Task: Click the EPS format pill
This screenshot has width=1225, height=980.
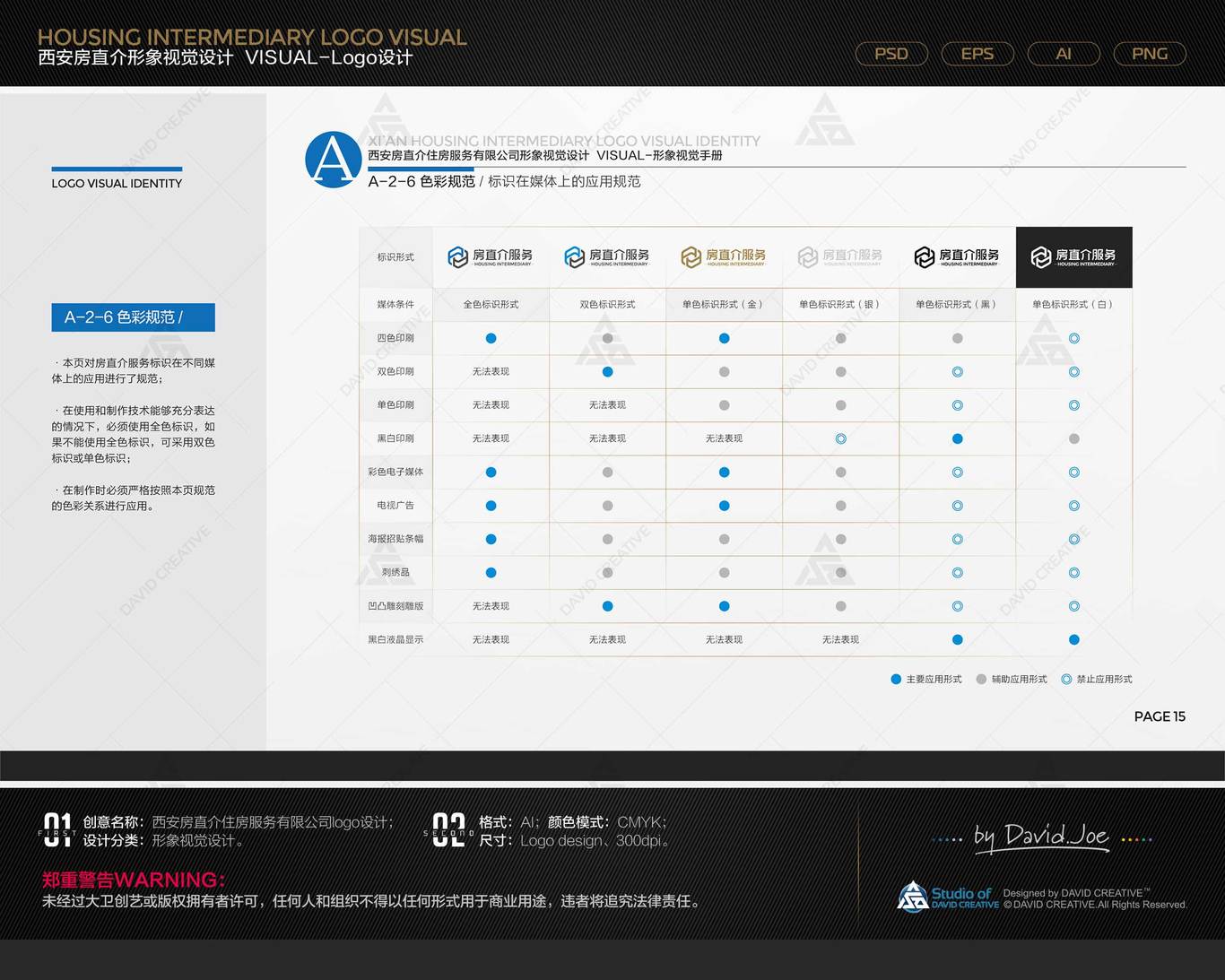Action: (x=977, y=54)
